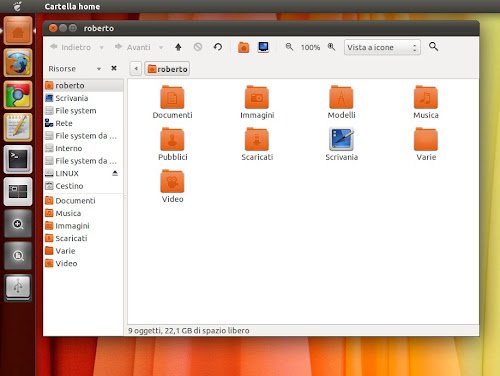The image size is (500, 376).
Task: Select roberto in the sidebar
Action: [x=83, y=85]
